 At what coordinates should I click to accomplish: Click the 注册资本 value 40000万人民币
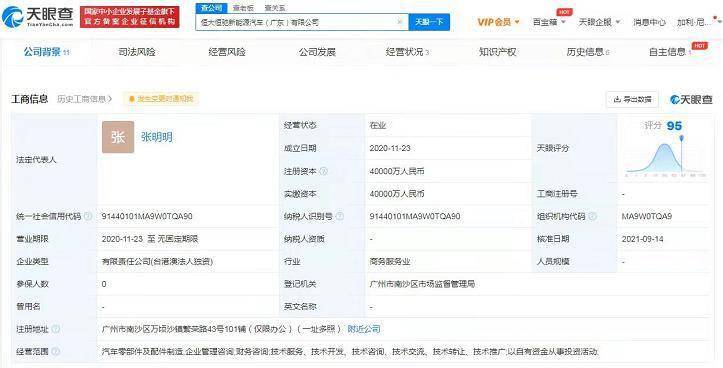click(x=397, y=171)
